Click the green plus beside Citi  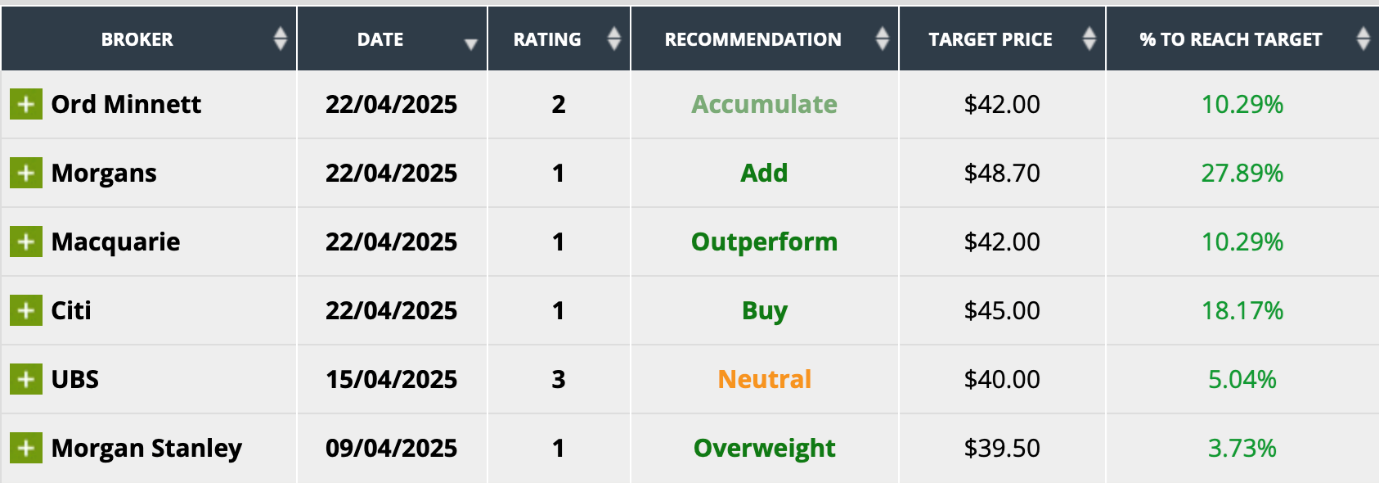pyautogui.click(x=26, y=311)
